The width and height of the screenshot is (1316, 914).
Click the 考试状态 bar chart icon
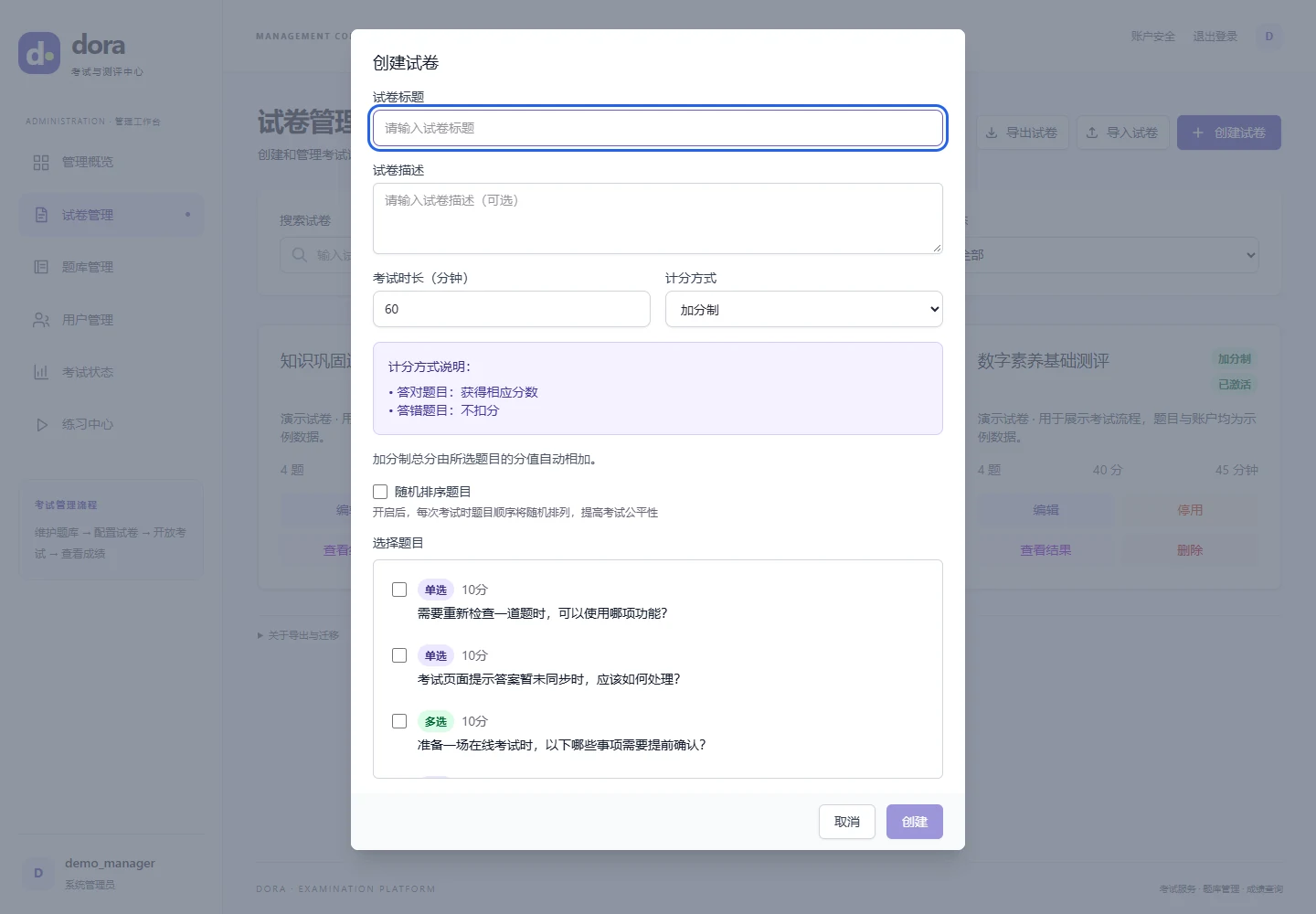click(41, 372)
